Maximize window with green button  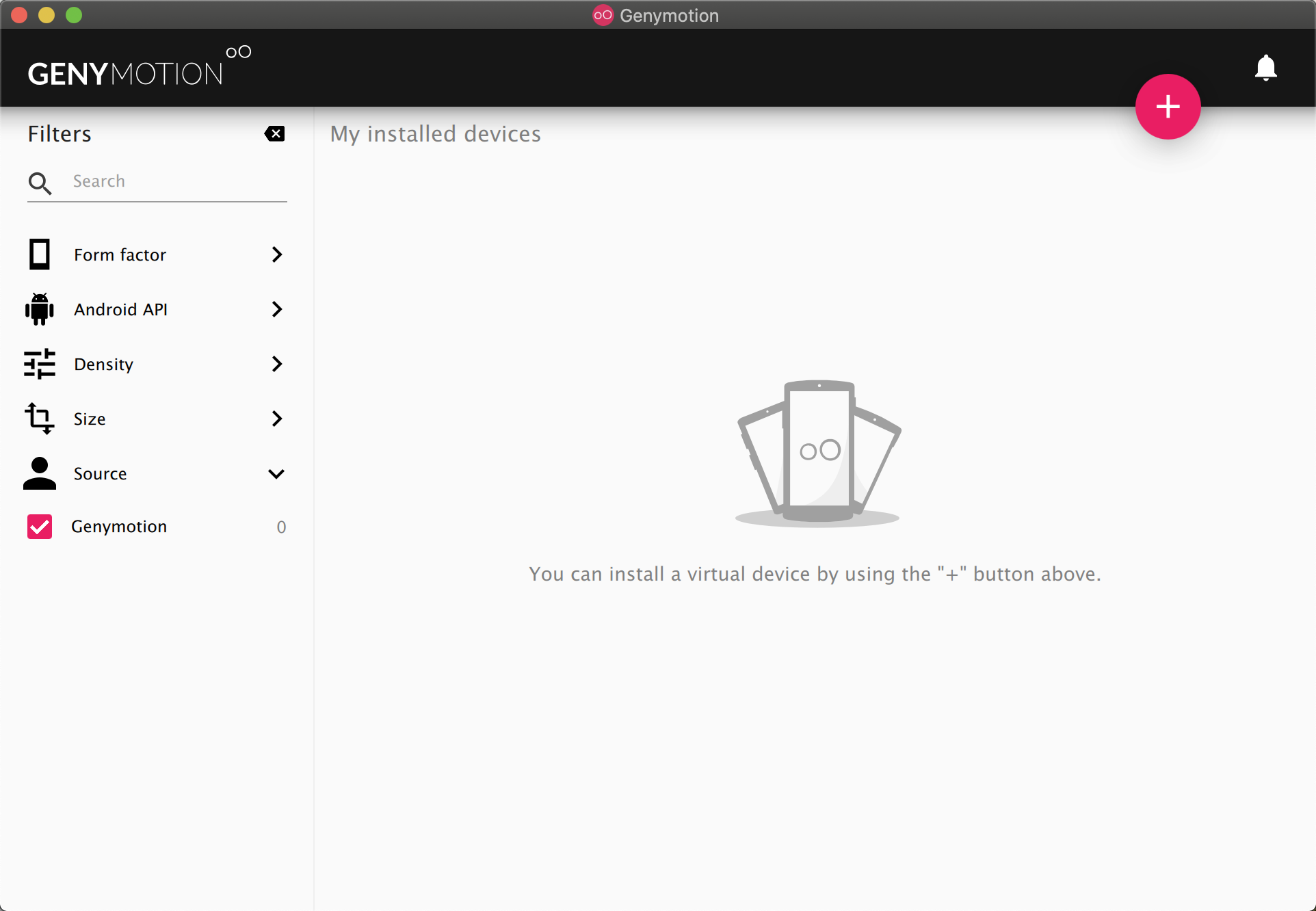tap(74, 15)
